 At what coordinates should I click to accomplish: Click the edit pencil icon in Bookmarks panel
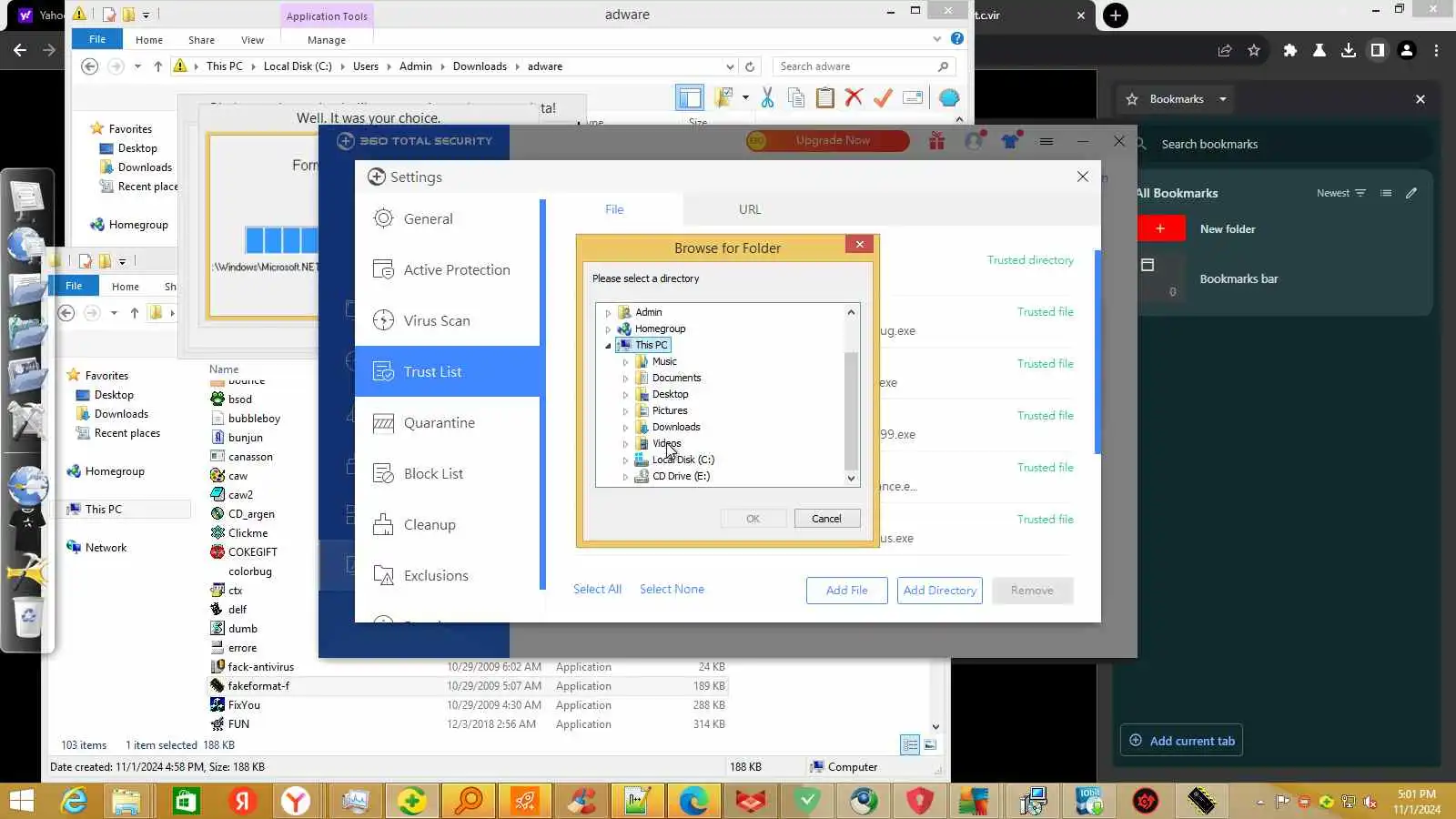(x=1411, y=193)
